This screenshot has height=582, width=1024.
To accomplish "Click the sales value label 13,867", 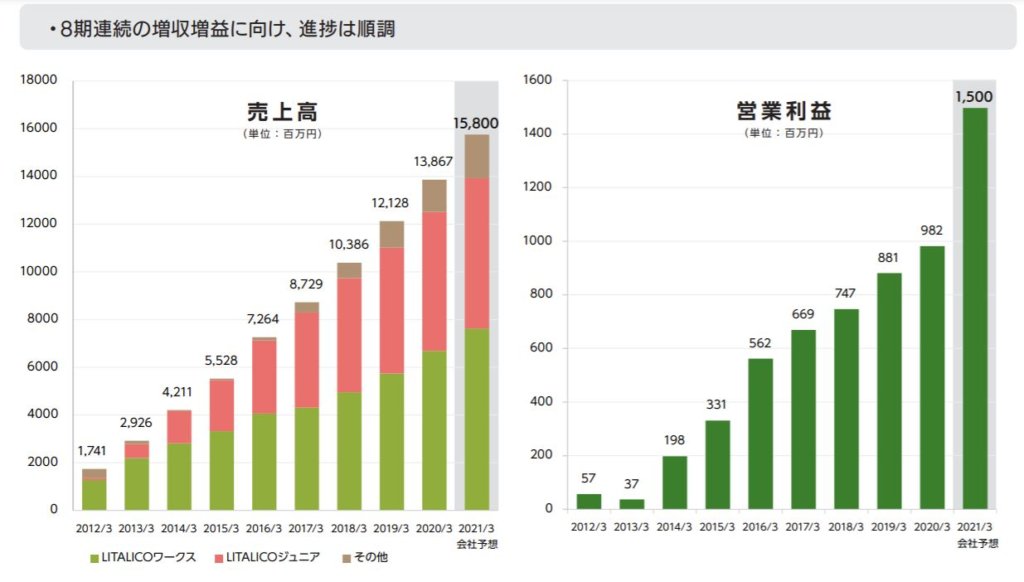I will [433, 161].
